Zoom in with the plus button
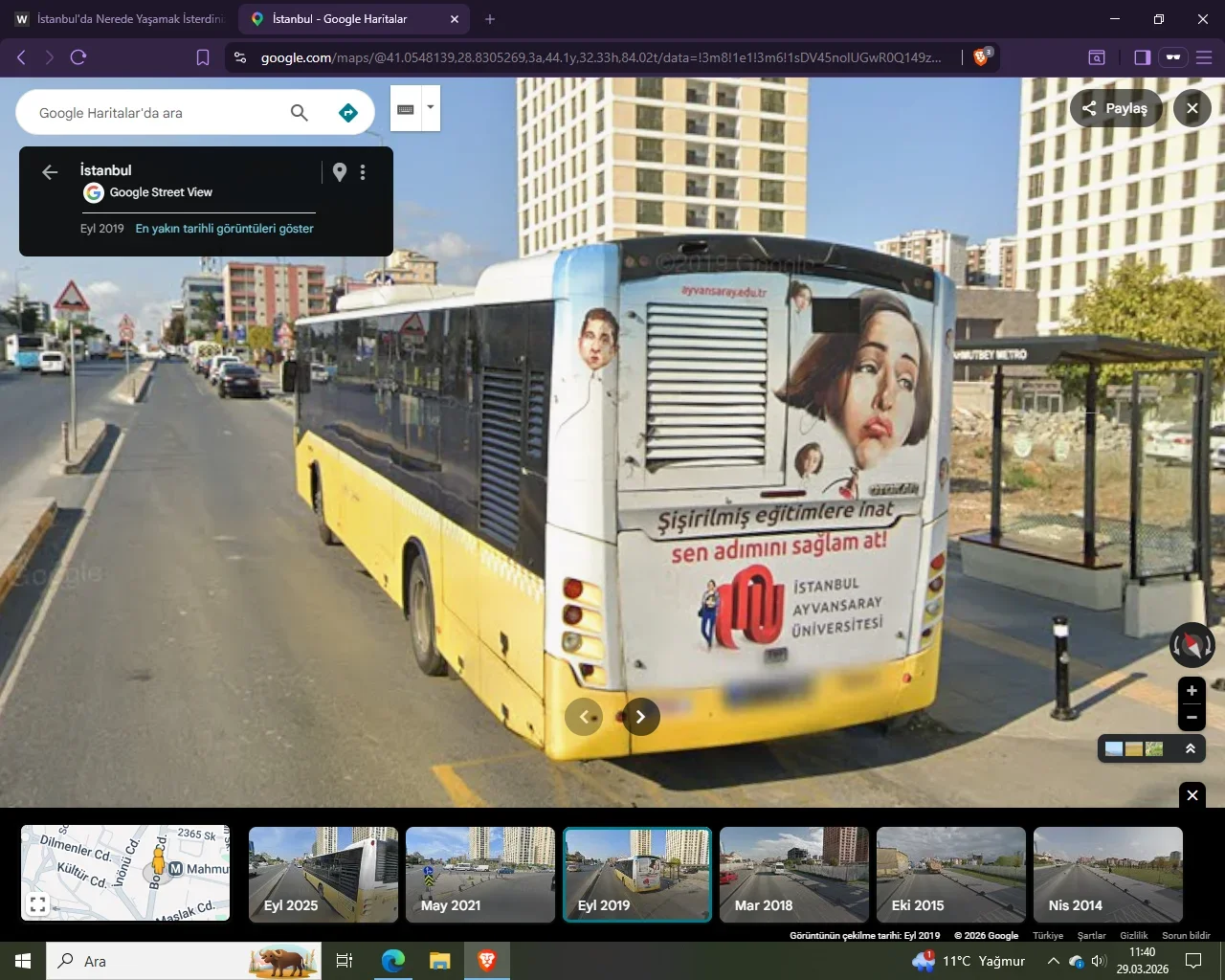Image resolution: width=1225 pixels, height=980 pixels. pos(1192,690)
